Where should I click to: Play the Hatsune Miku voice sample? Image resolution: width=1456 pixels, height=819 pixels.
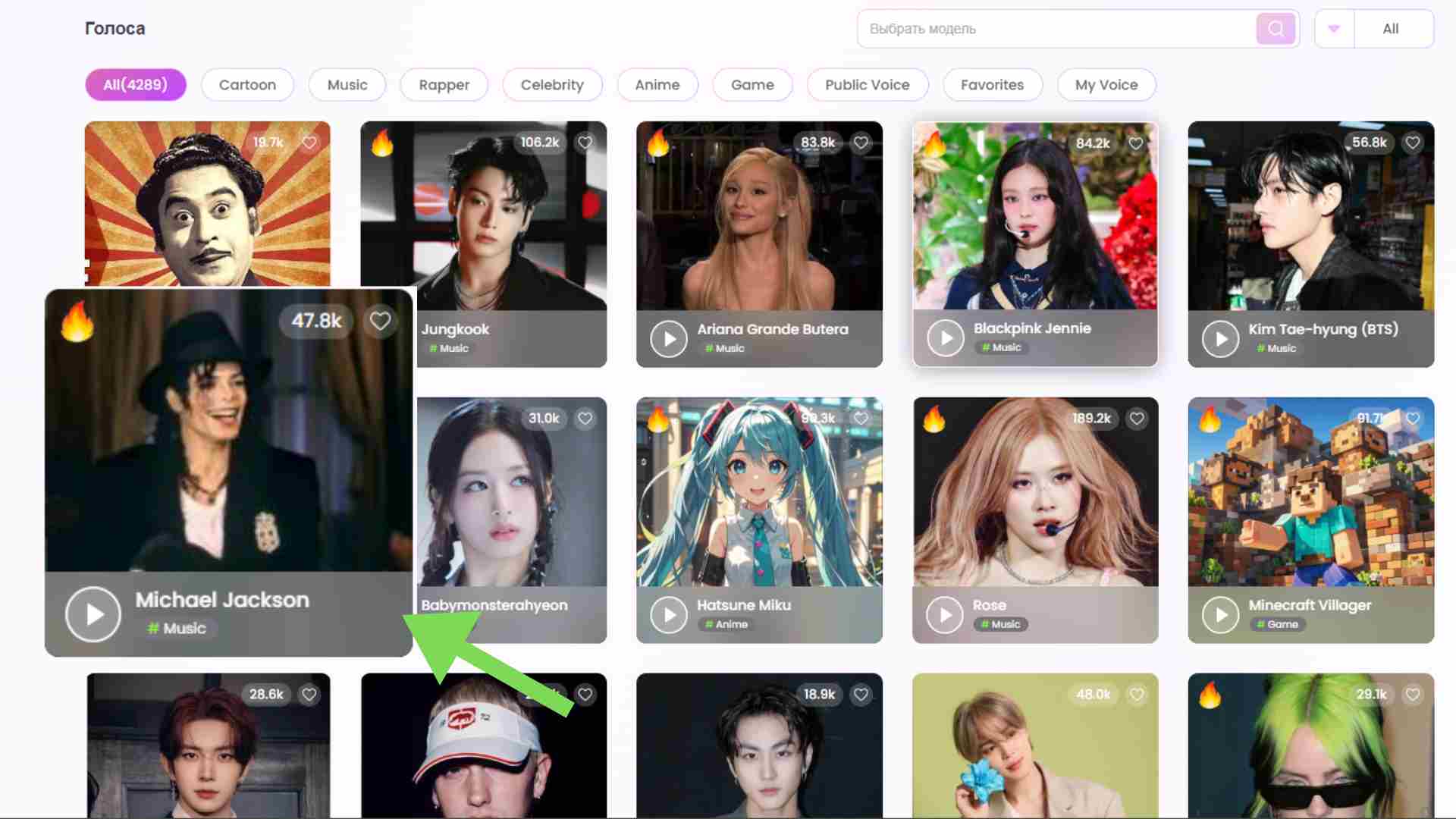click(x=669, y=615)
